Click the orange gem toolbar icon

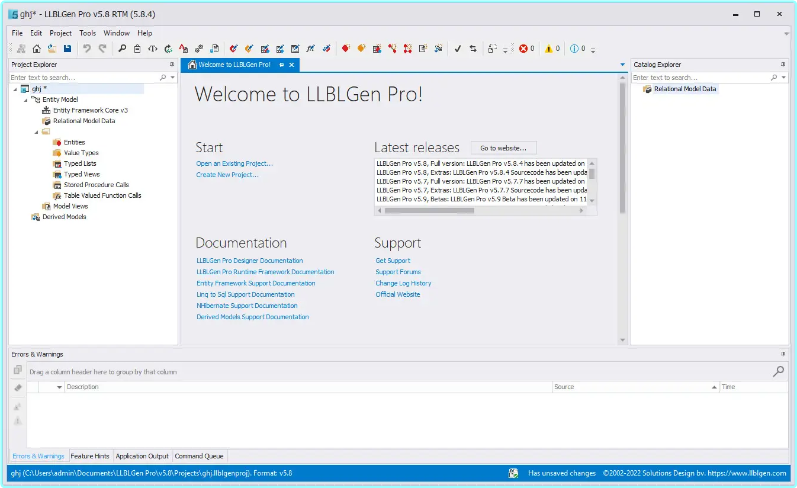pyautogui.click(x=361, y=48)
